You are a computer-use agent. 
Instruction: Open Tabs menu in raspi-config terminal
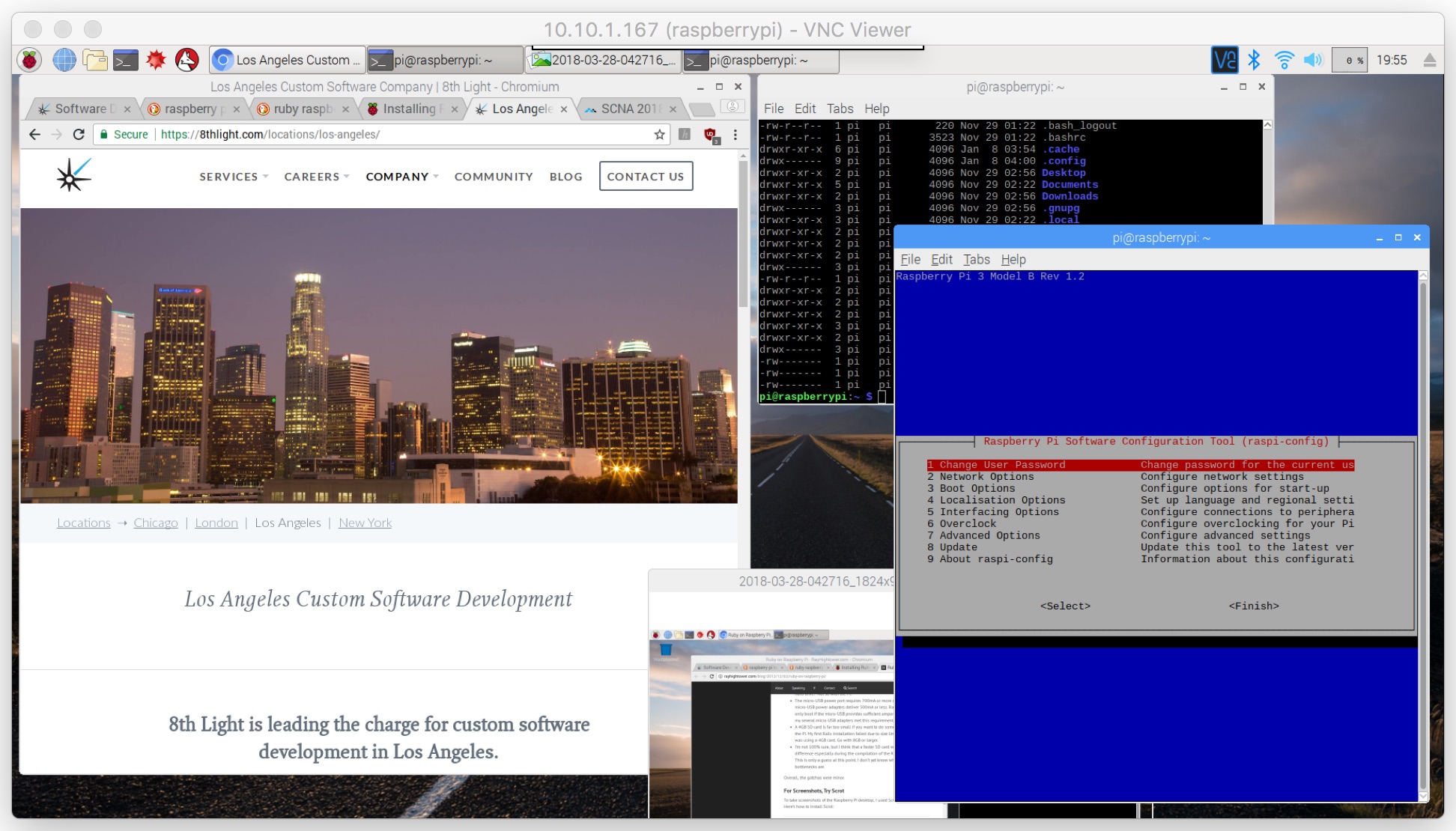(976, 260)
